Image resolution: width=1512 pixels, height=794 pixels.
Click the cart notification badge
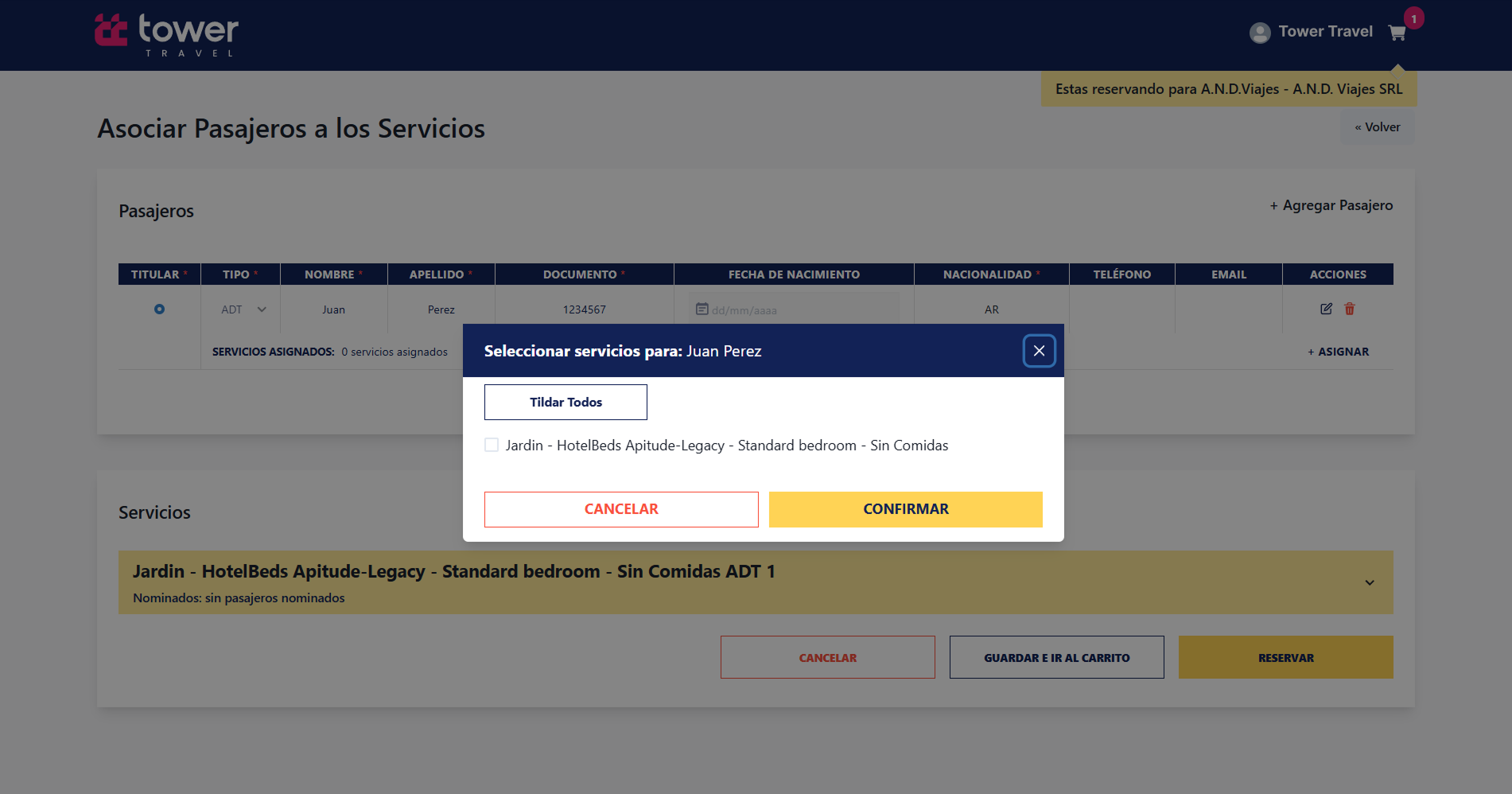point(1413,18)
